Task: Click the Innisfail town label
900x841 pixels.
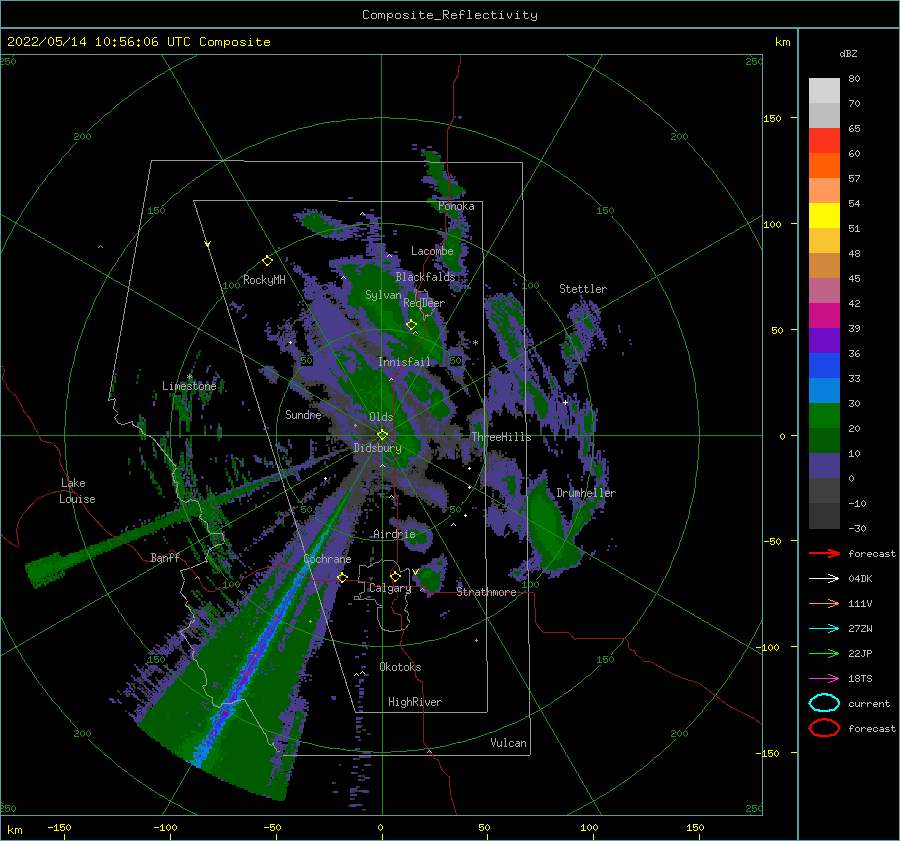Action: [x=404, y=362]
